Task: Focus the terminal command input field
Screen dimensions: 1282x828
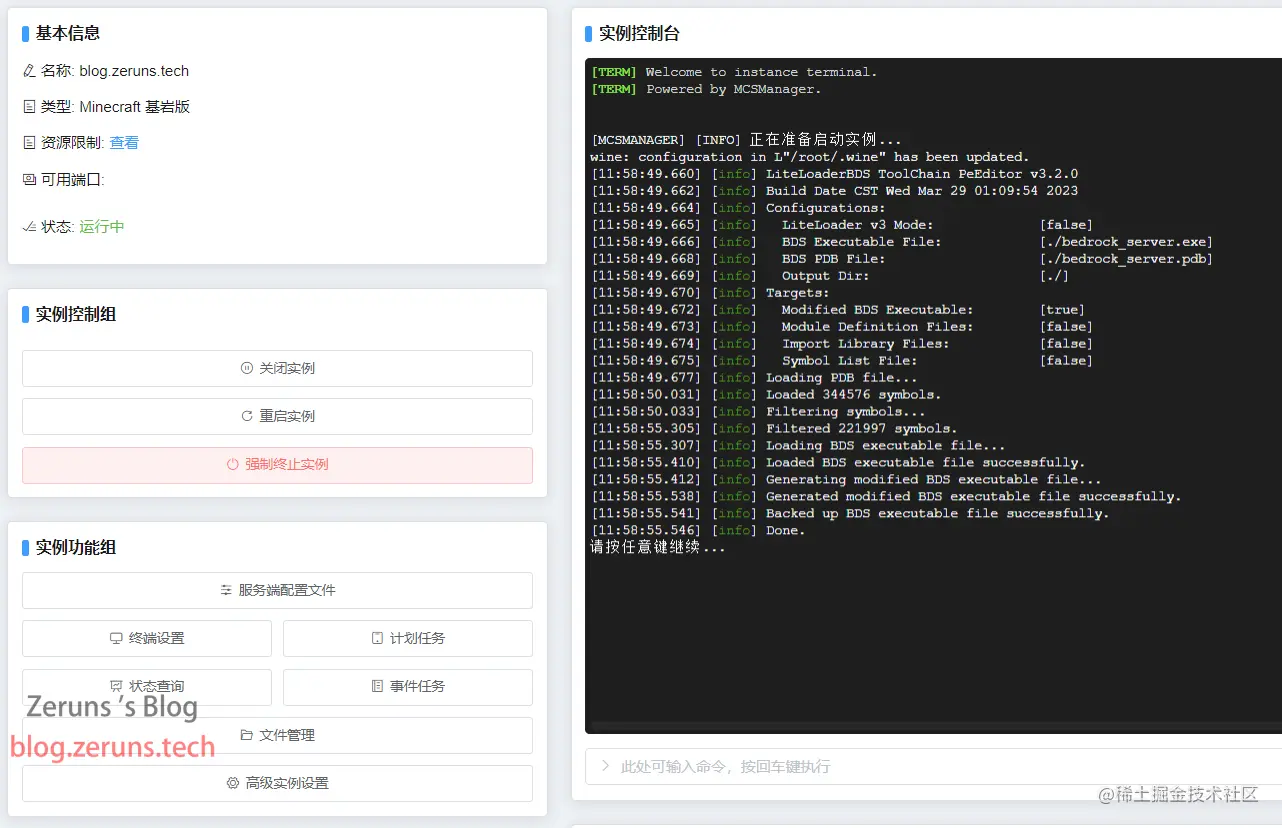Action: (933, 767)
